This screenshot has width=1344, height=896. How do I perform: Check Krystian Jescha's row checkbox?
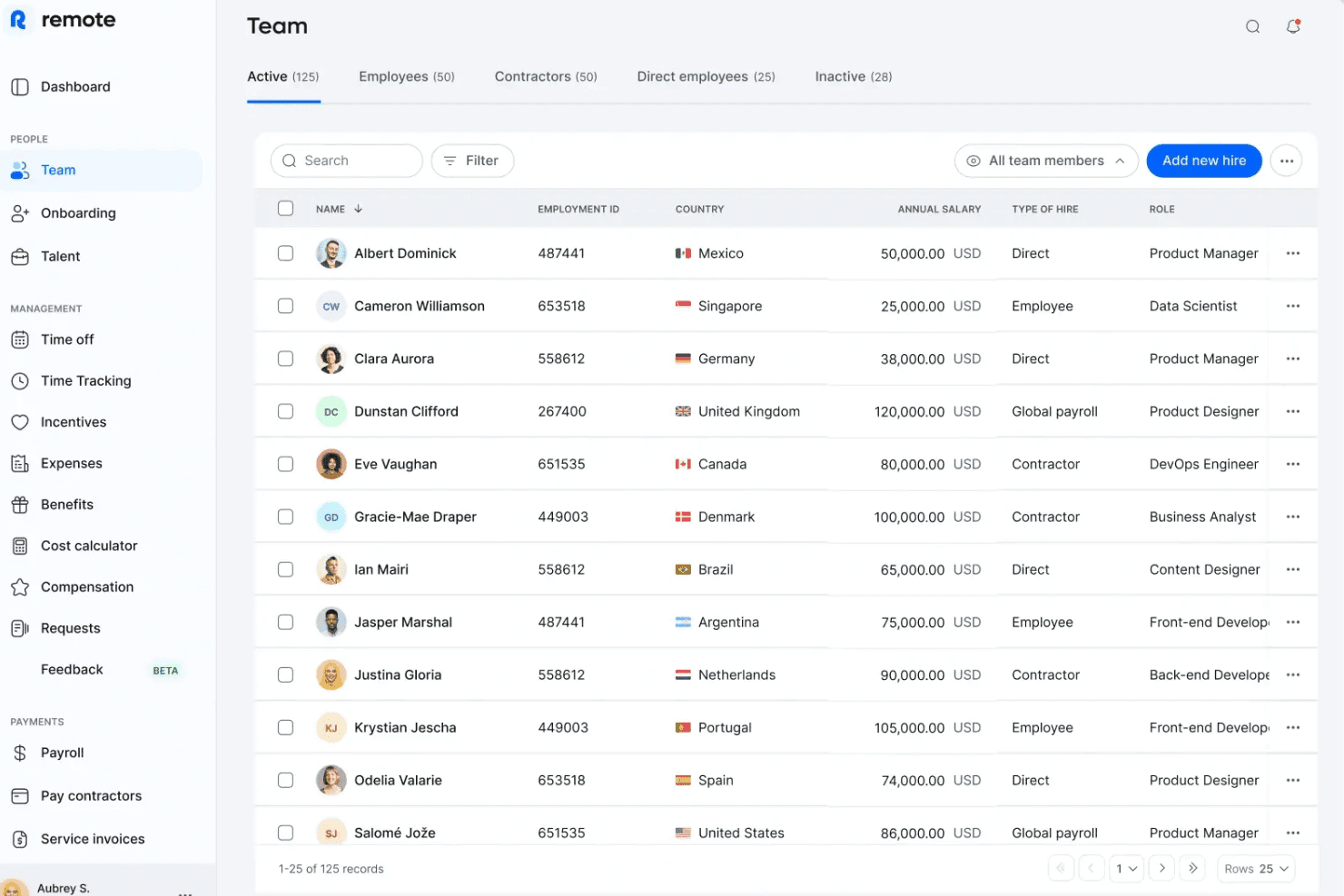pyautogui.click(x=286, y=727)
